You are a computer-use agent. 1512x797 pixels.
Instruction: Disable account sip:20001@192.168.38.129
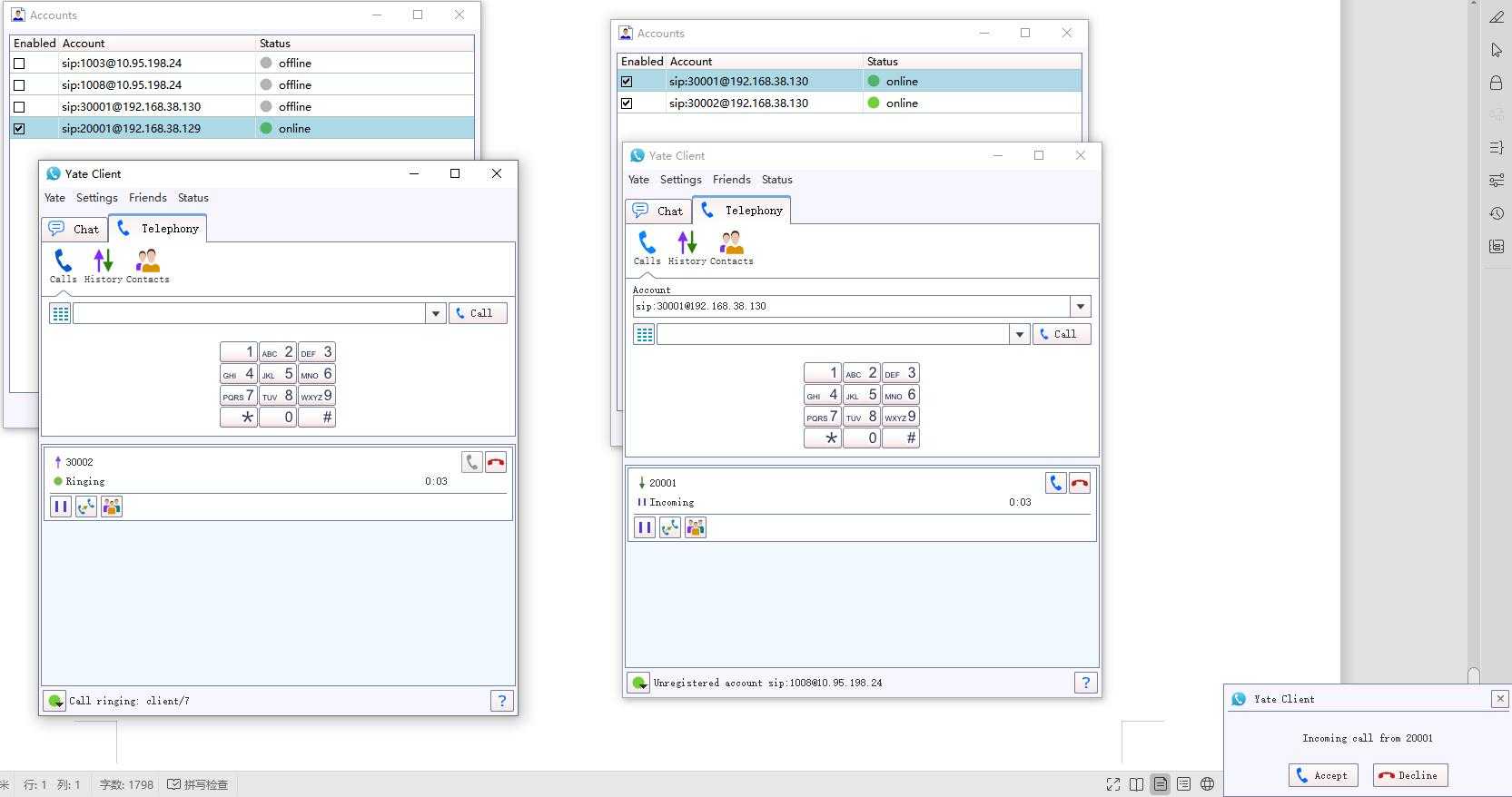[x=19, y=129]
